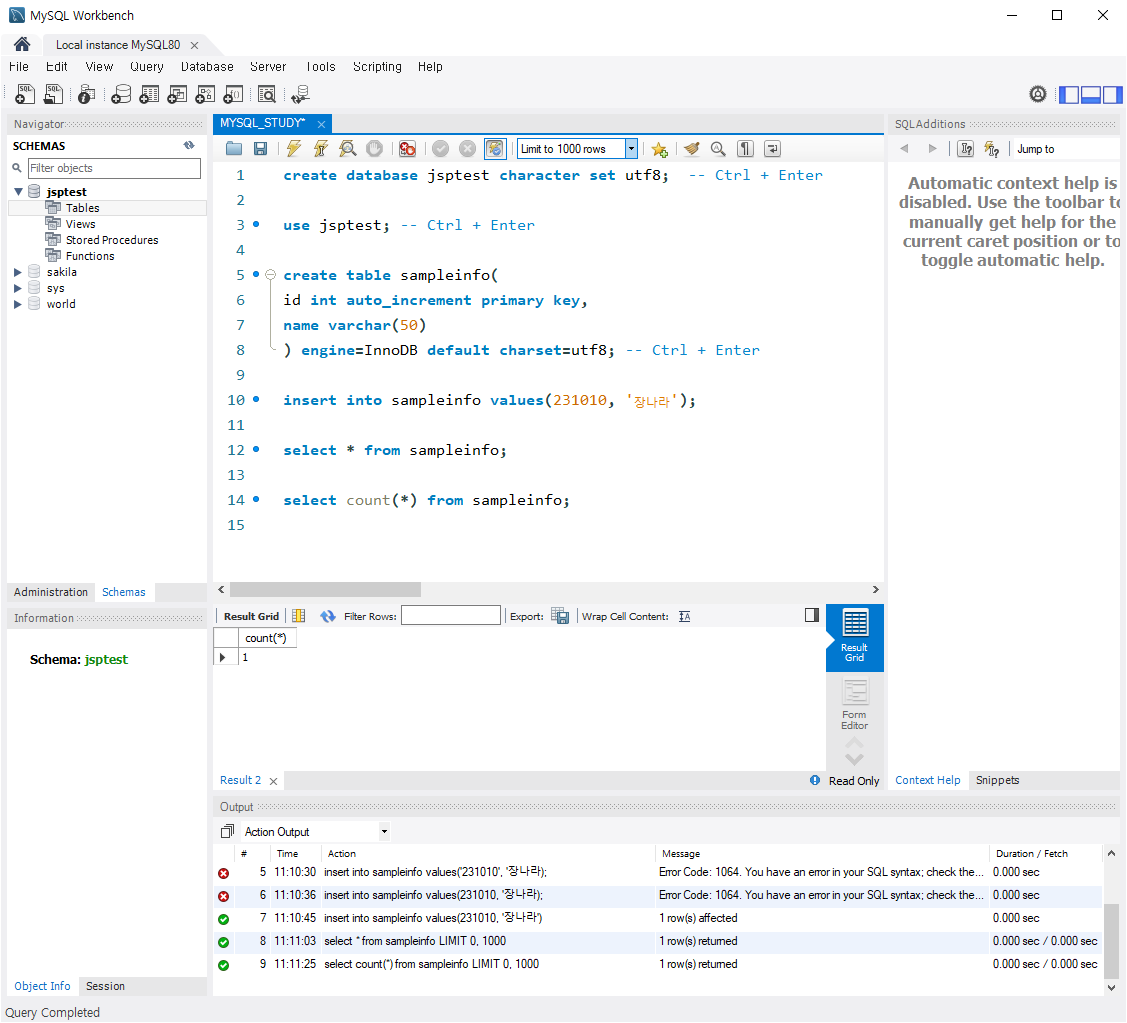1127x1023 pixels.
Task: Switch to the Snippets tab
Action: pos(997,780)
